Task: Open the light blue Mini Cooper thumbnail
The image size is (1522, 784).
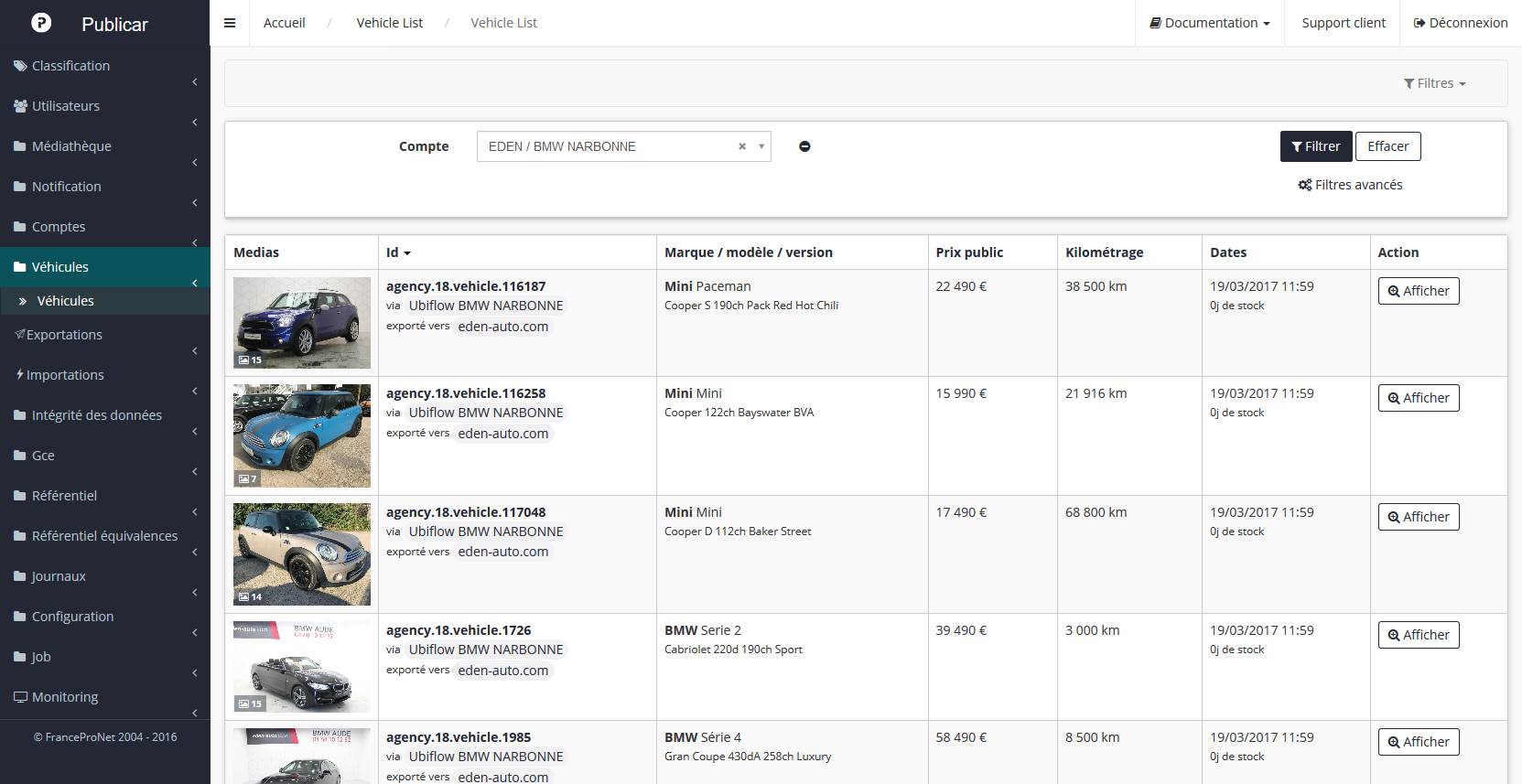Action: [x=302, y=435]
